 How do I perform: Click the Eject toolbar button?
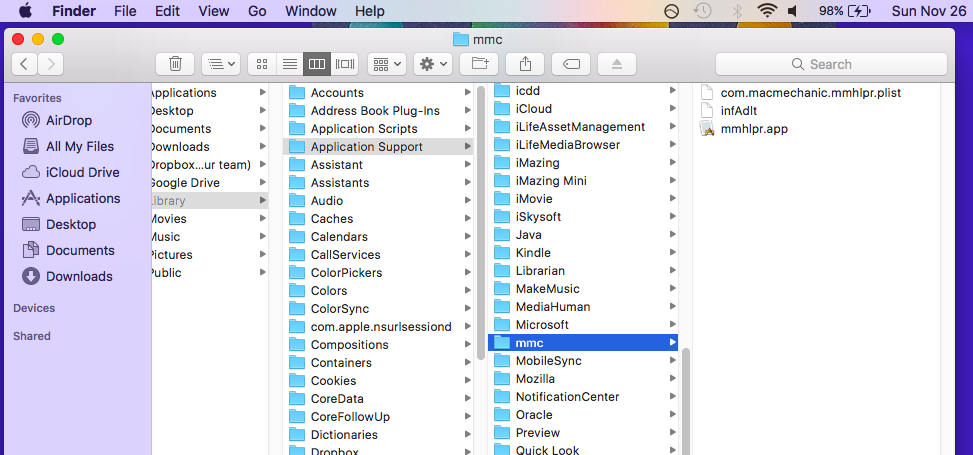[x=617, y=64]
